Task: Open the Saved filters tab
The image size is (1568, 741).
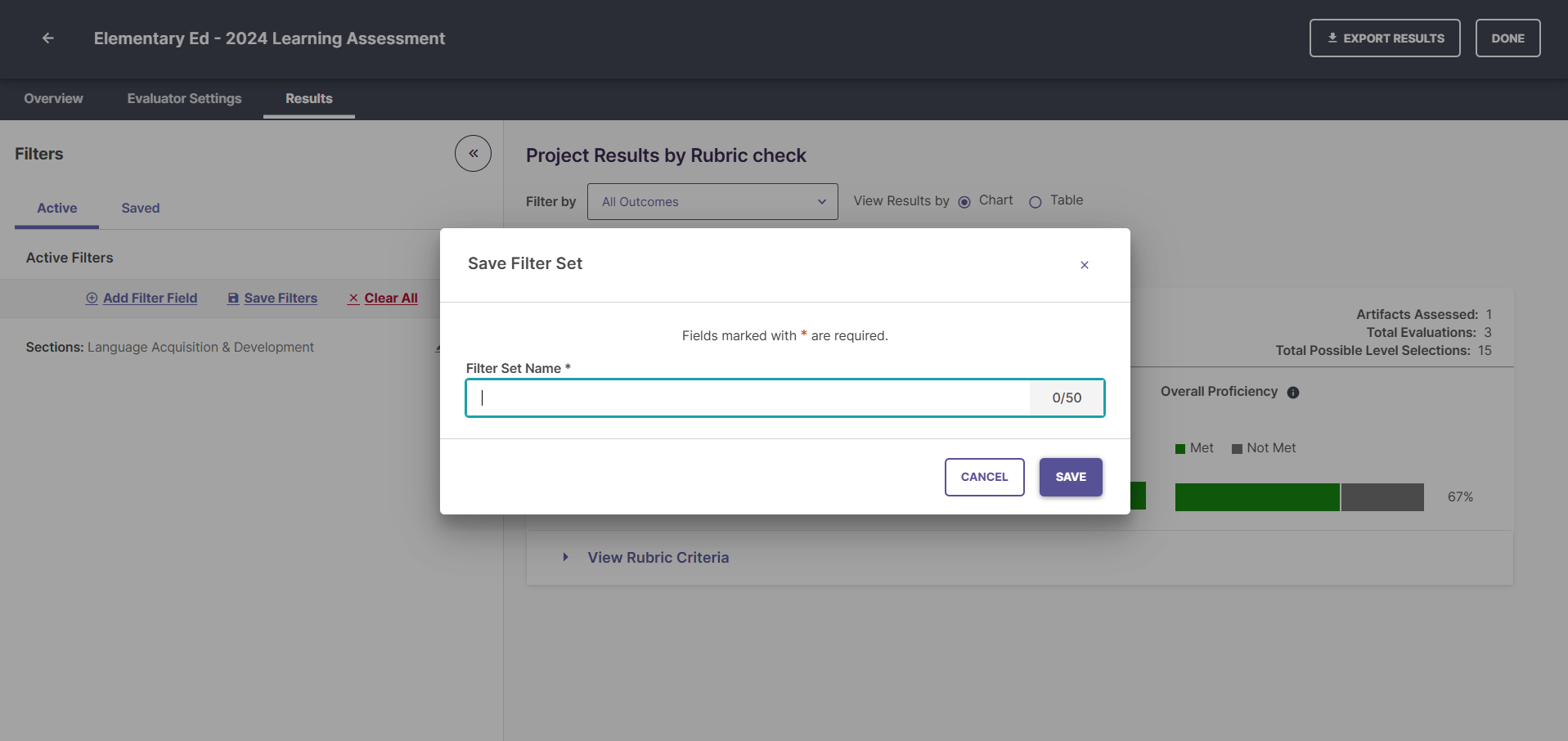Action: pos(141,209)
